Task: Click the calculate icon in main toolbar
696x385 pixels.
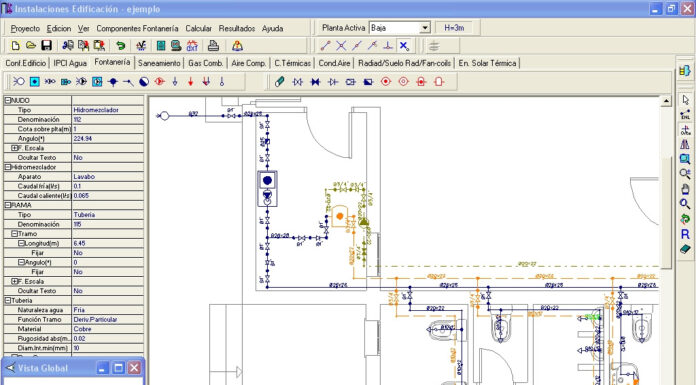Action: [x=141, y=45]
